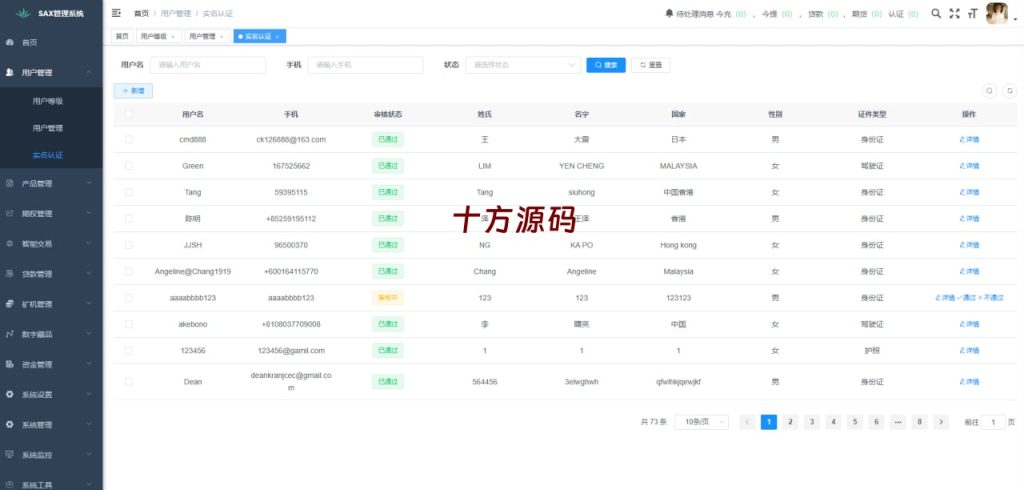The image size is (1024, 490).
Task: Close the 用户管理 tab via its x
Action: [x=221, y=37]
